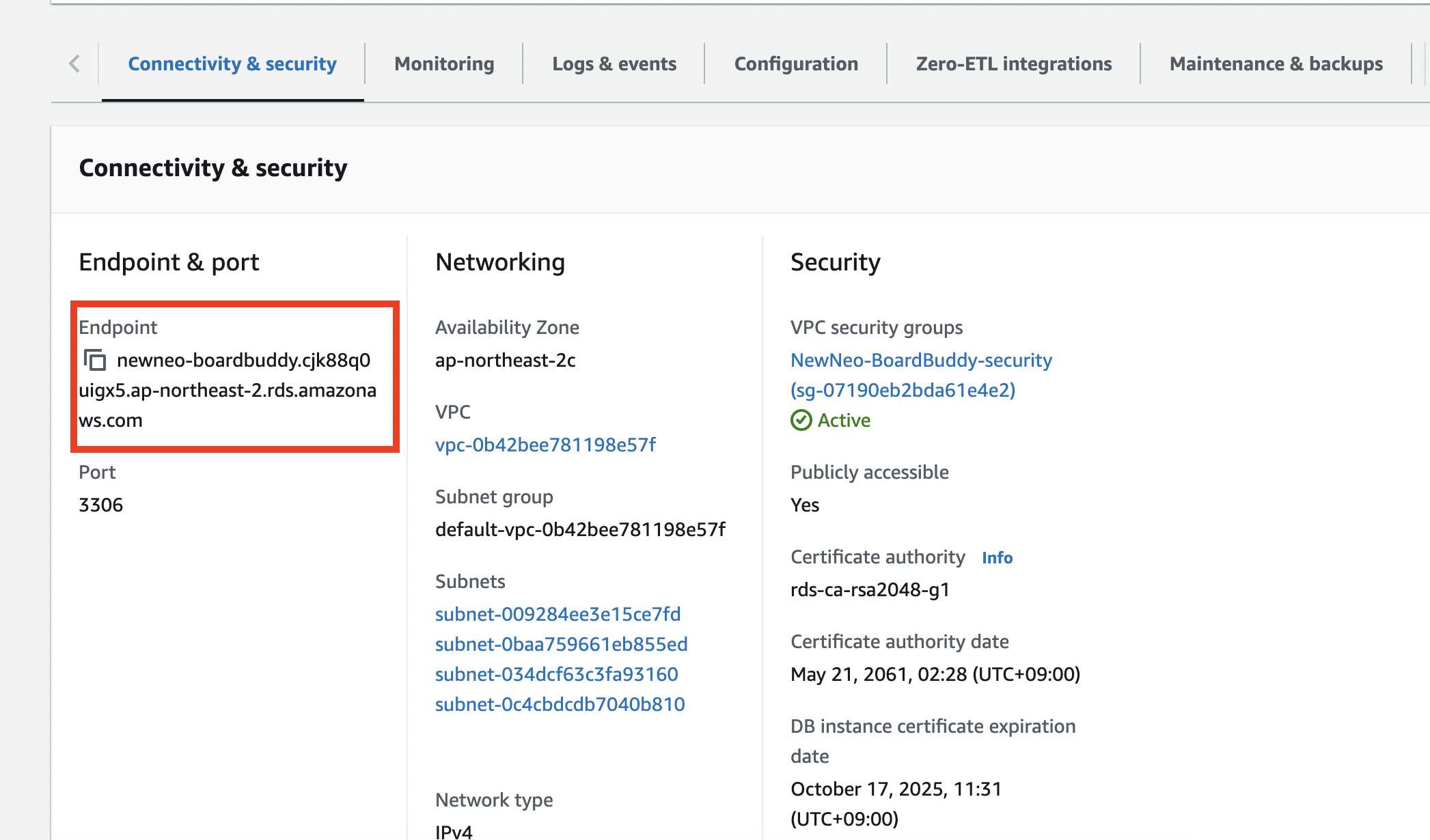Click the Active status label

(x=844, y=420)
